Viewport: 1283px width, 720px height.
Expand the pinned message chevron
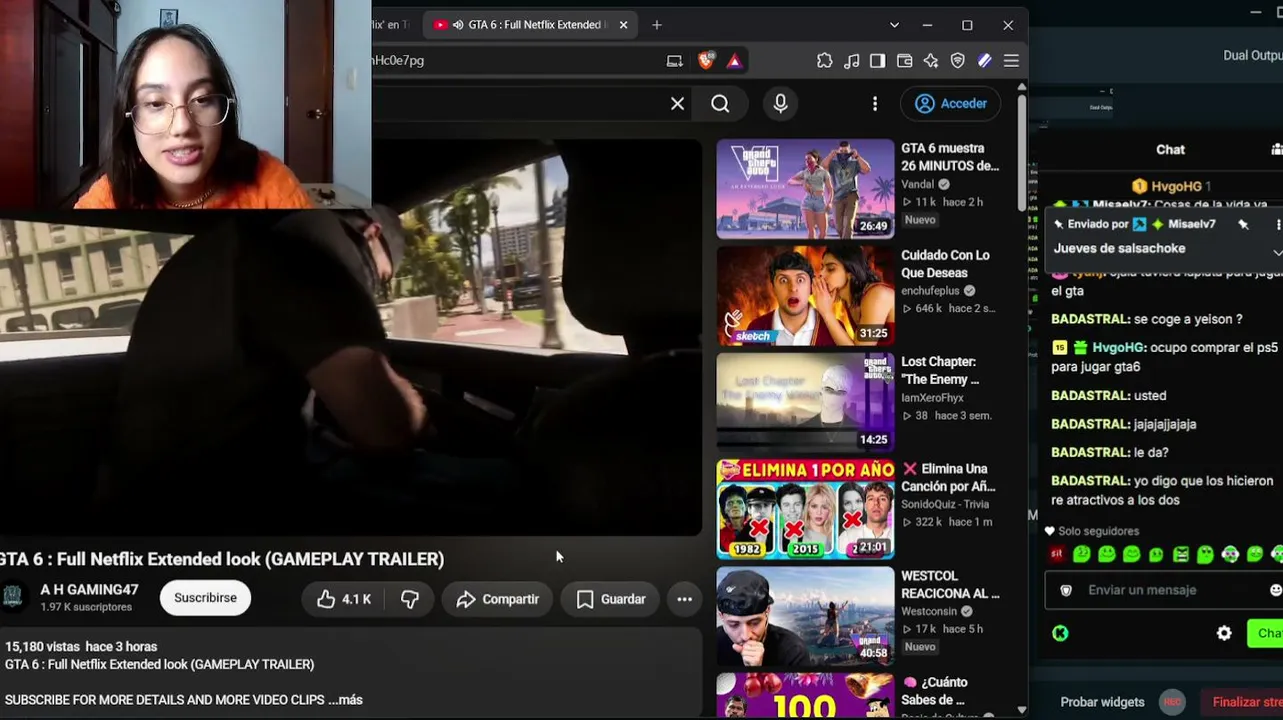[x=1277, y=251]
